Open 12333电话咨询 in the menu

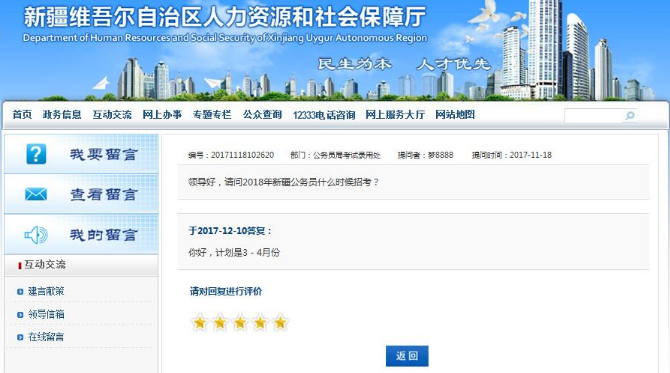click(324, 115)
